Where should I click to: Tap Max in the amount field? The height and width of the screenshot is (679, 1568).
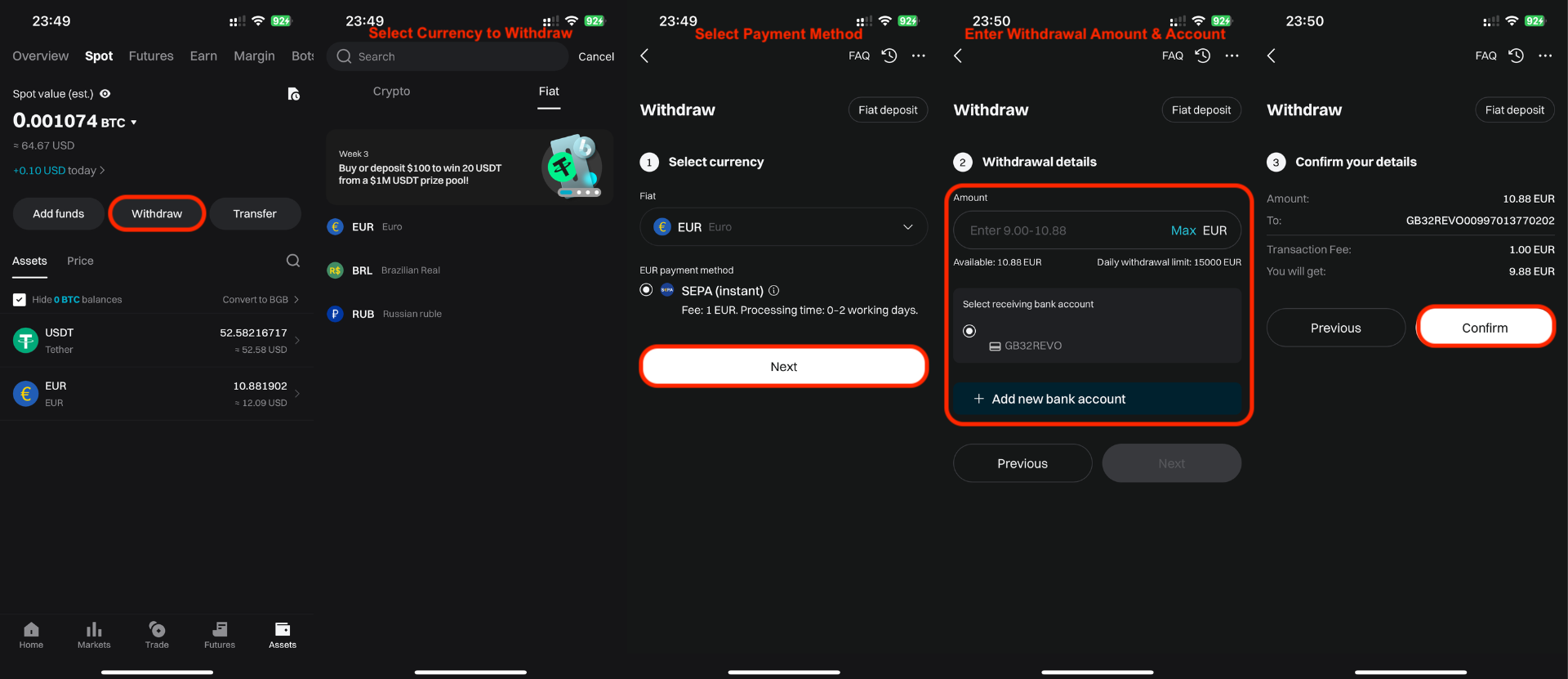[1183, 230]
